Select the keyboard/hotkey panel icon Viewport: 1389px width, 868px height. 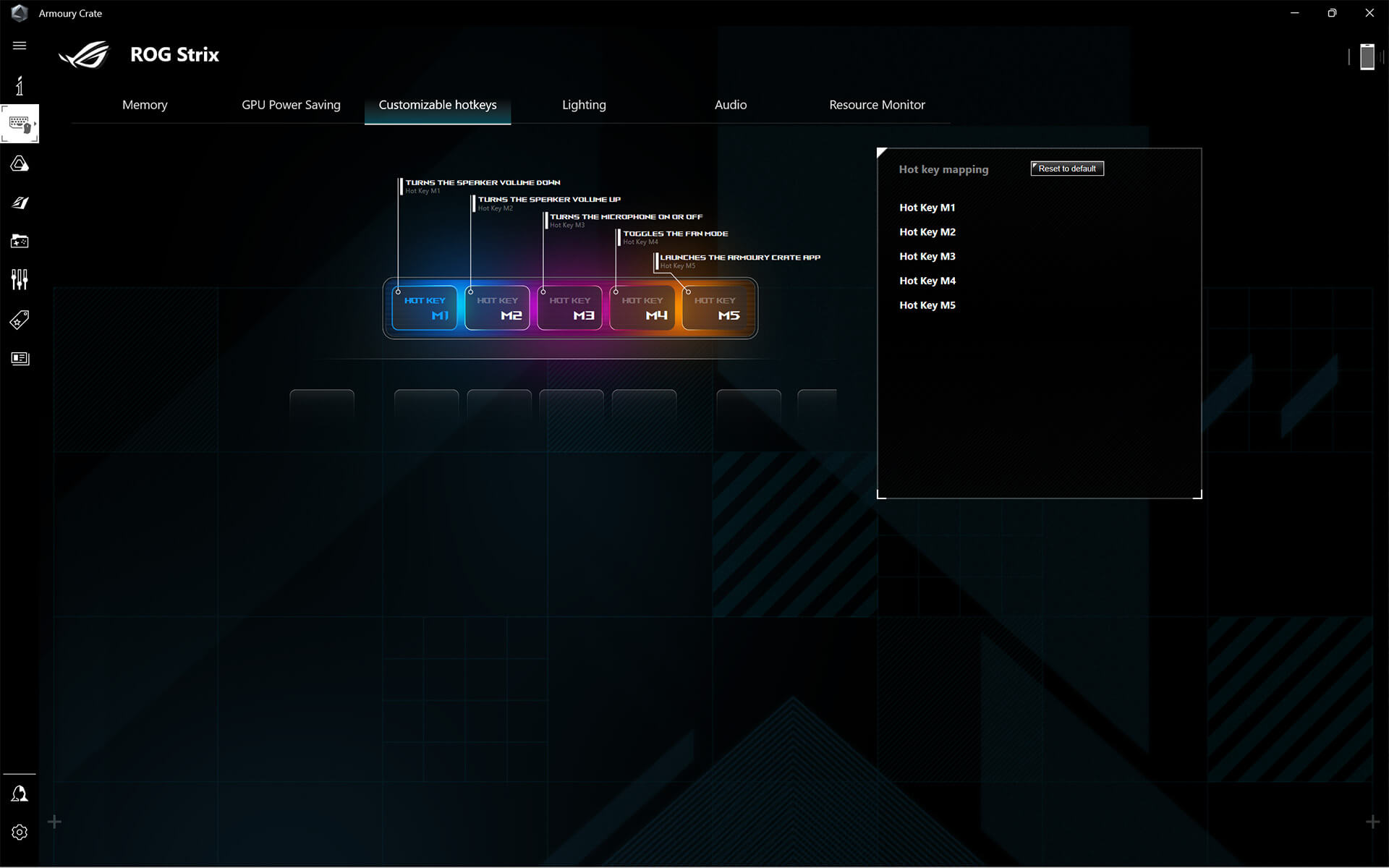tap(20, 123)
